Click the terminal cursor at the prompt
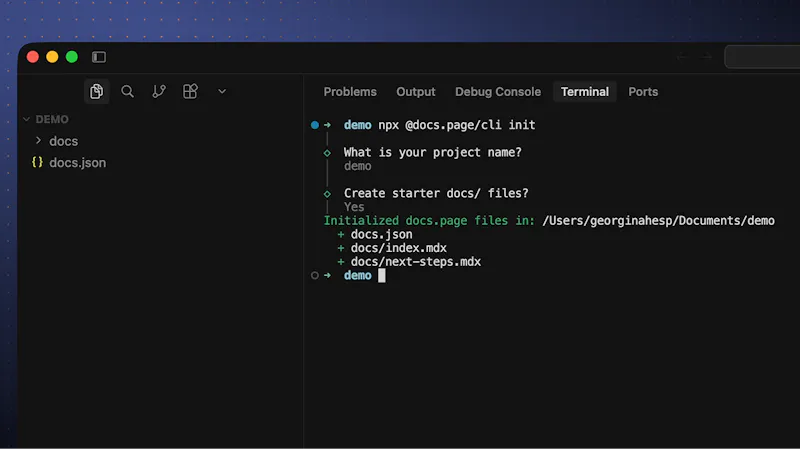The width and height of the screenshot is (800, 449). [382, 276]
